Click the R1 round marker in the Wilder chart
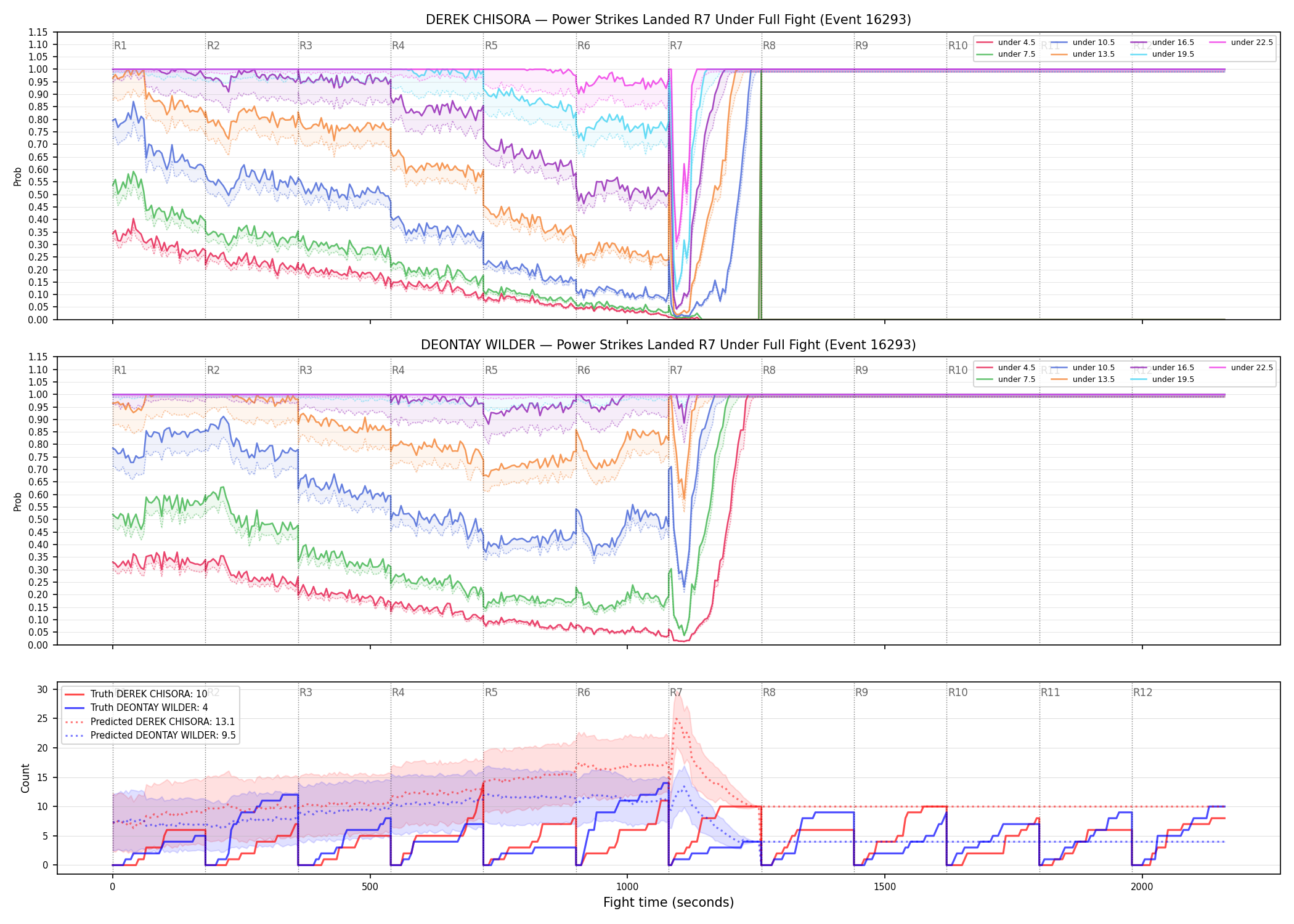 120,370
